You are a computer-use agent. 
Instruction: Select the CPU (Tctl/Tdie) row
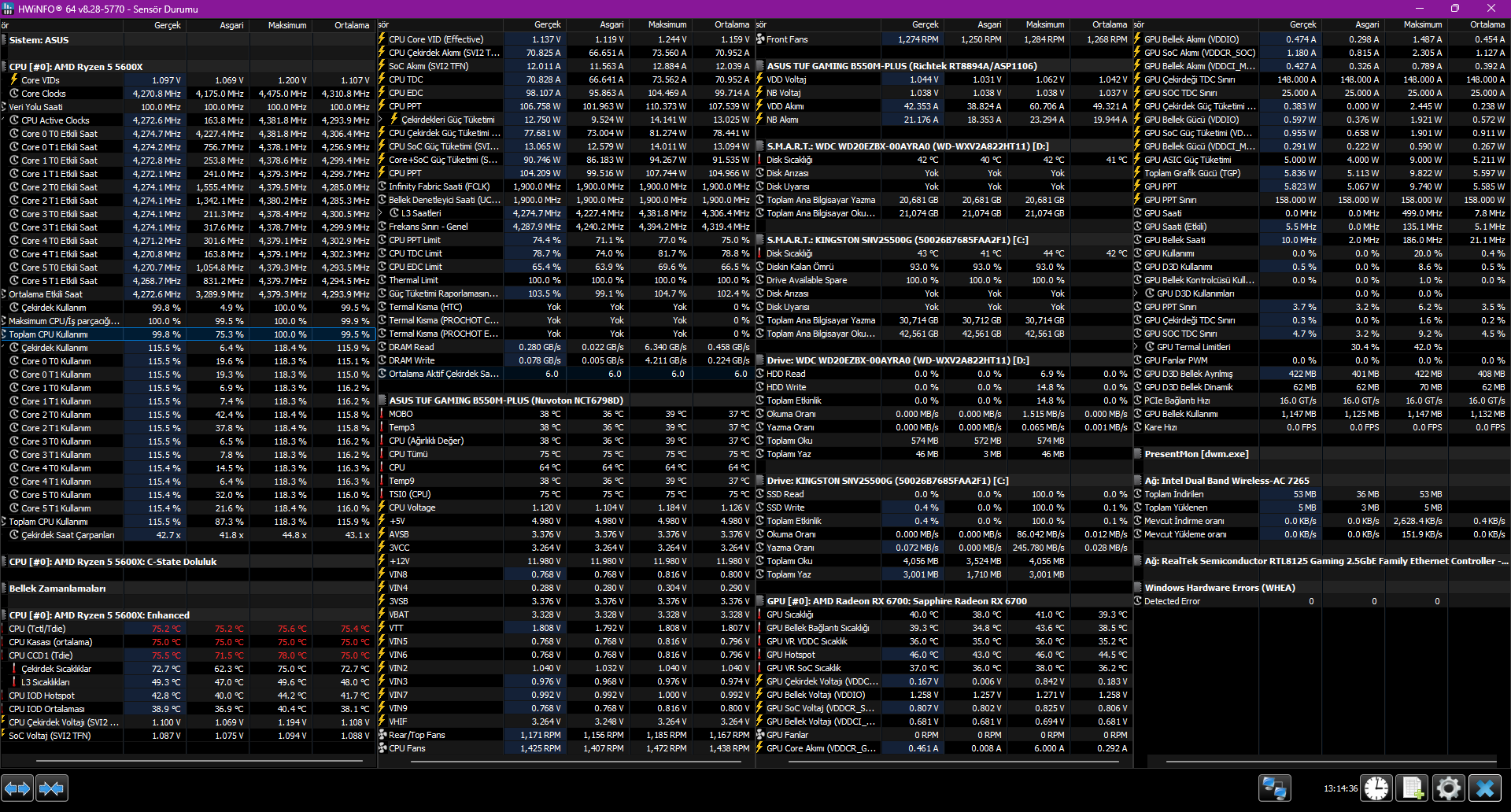(x=188, y=629)
